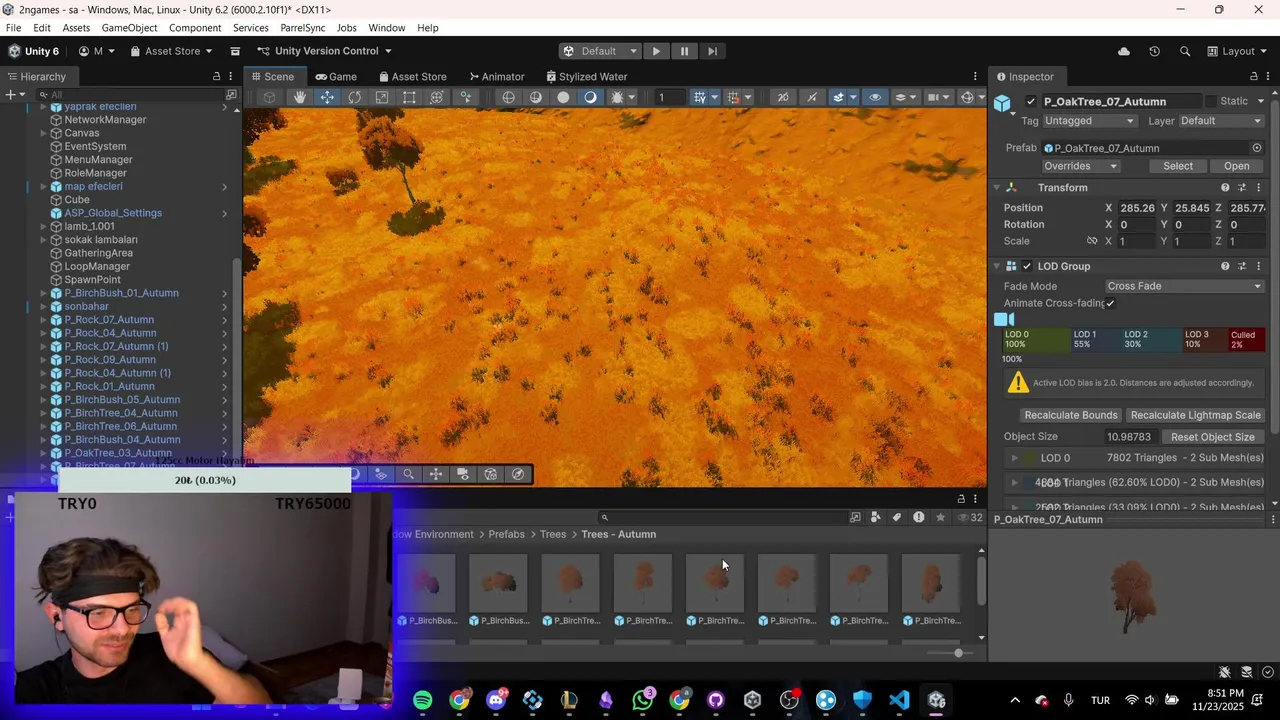Toggle the Static checkbox
1280x720 pixels.
(x=1211, y=101)
